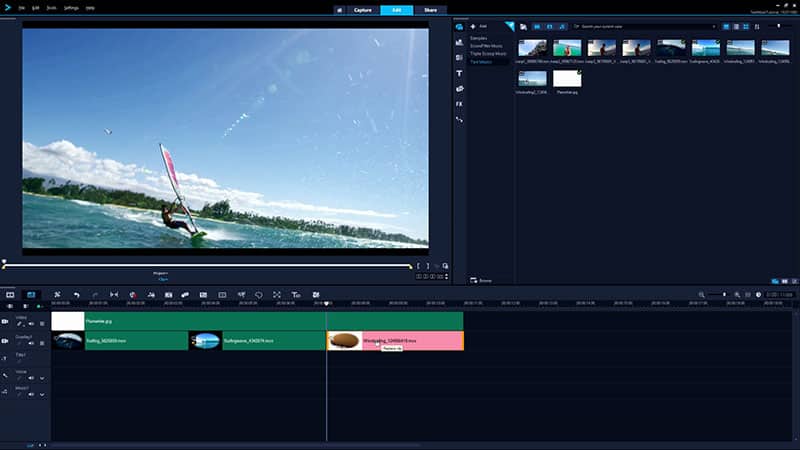
Task: Open the Multi-Camera Editor tool
Action: [x=222, y=295]
